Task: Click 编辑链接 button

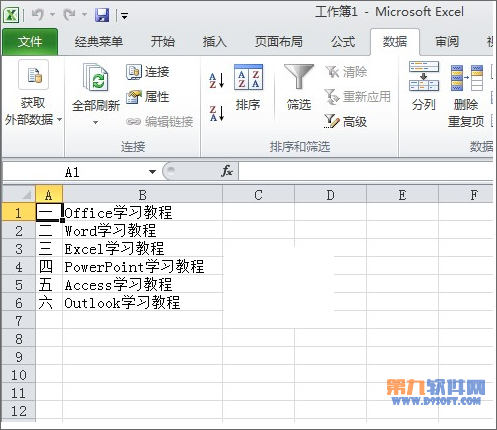Action: [x=160, y=122]
